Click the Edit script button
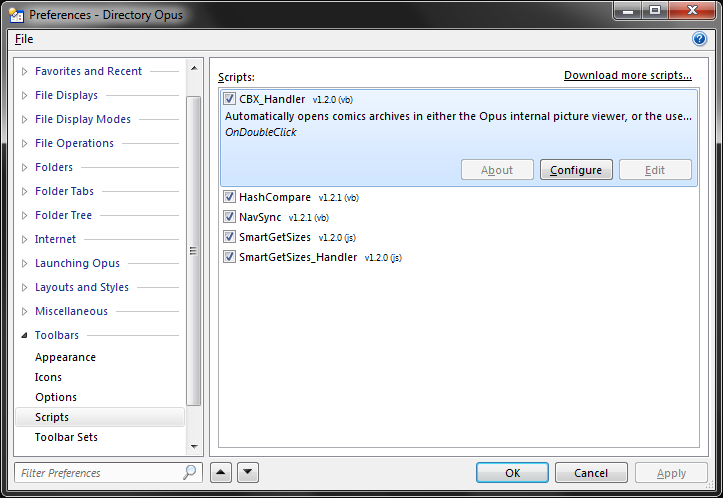This screenshot has width=723, height=498. coord(655,170)
